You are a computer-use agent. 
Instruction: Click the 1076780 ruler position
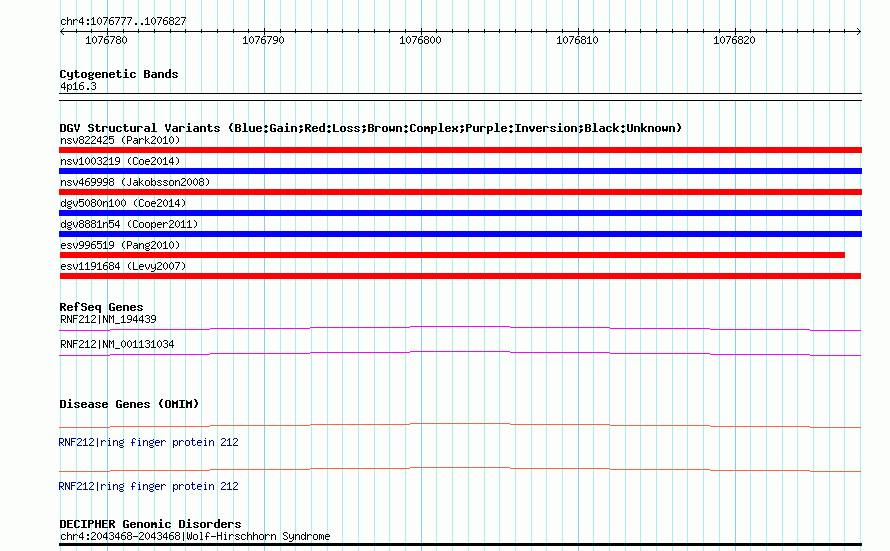point(106,40)
